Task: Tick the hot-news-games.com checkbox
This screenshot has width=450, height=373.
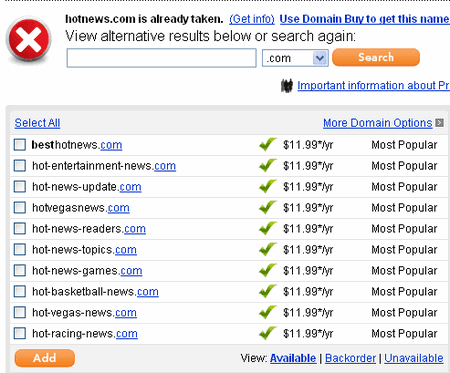Action: click(x=20, y=270)
